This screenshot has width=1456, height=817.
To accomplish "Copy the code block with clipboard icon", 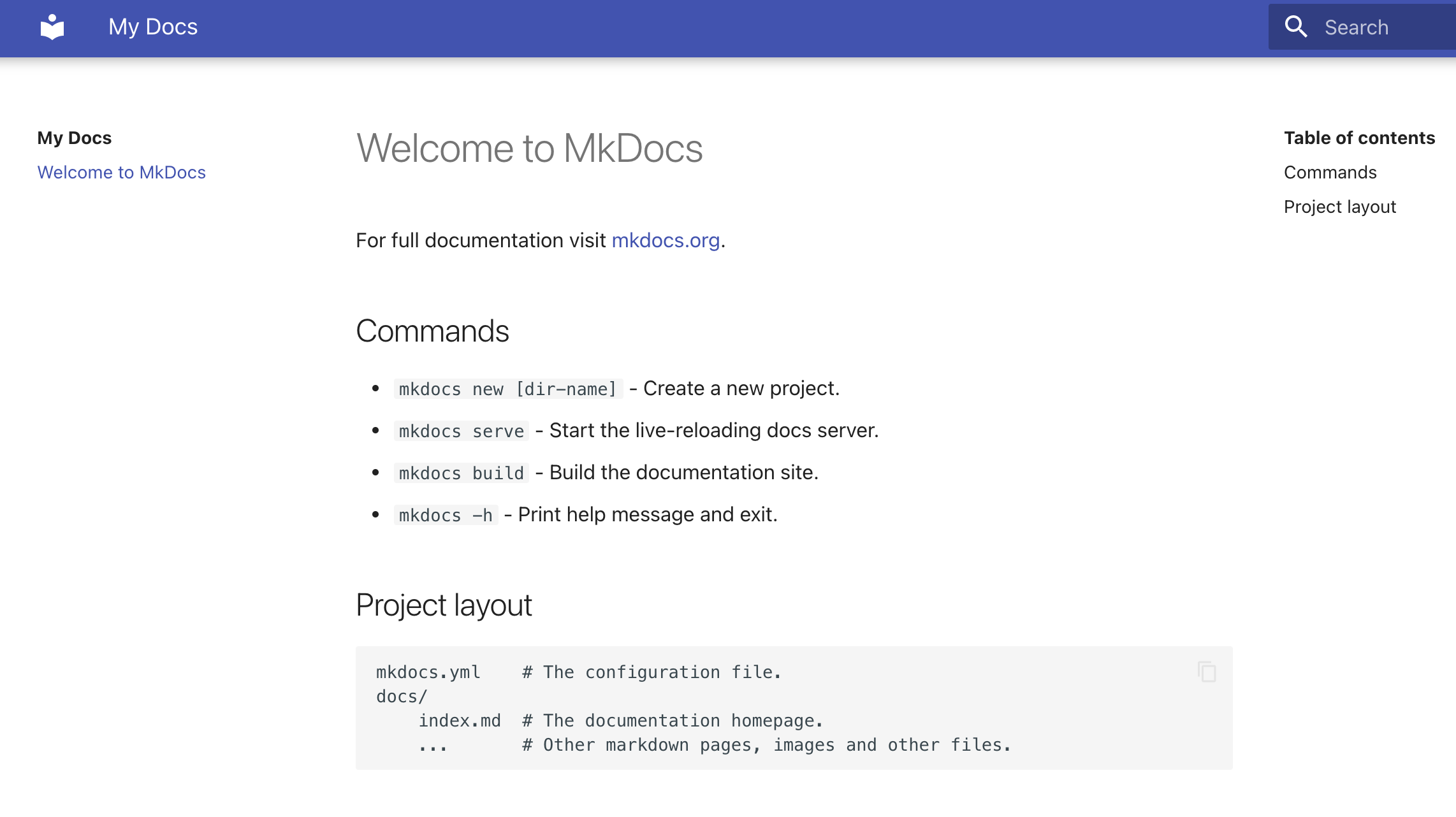I will 1207,672.
